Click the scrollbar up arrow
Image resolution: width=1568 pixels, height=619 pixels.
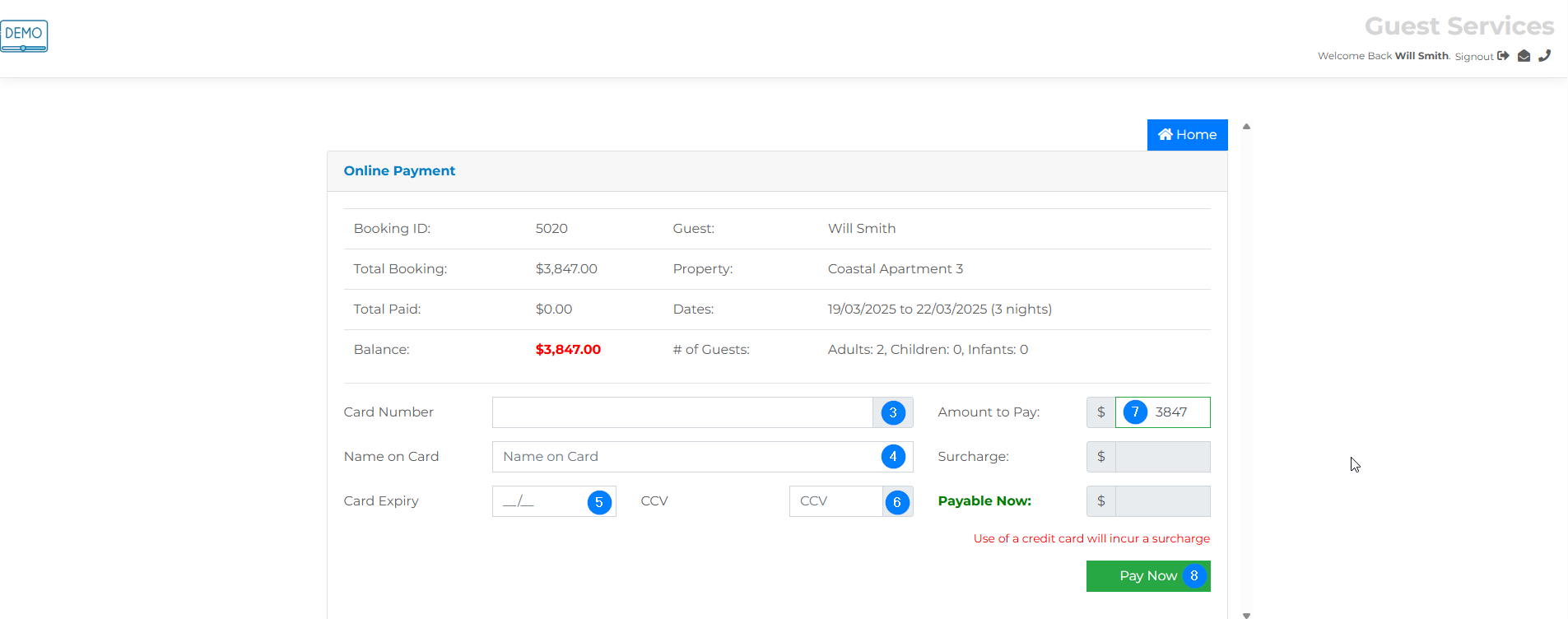1246,127
